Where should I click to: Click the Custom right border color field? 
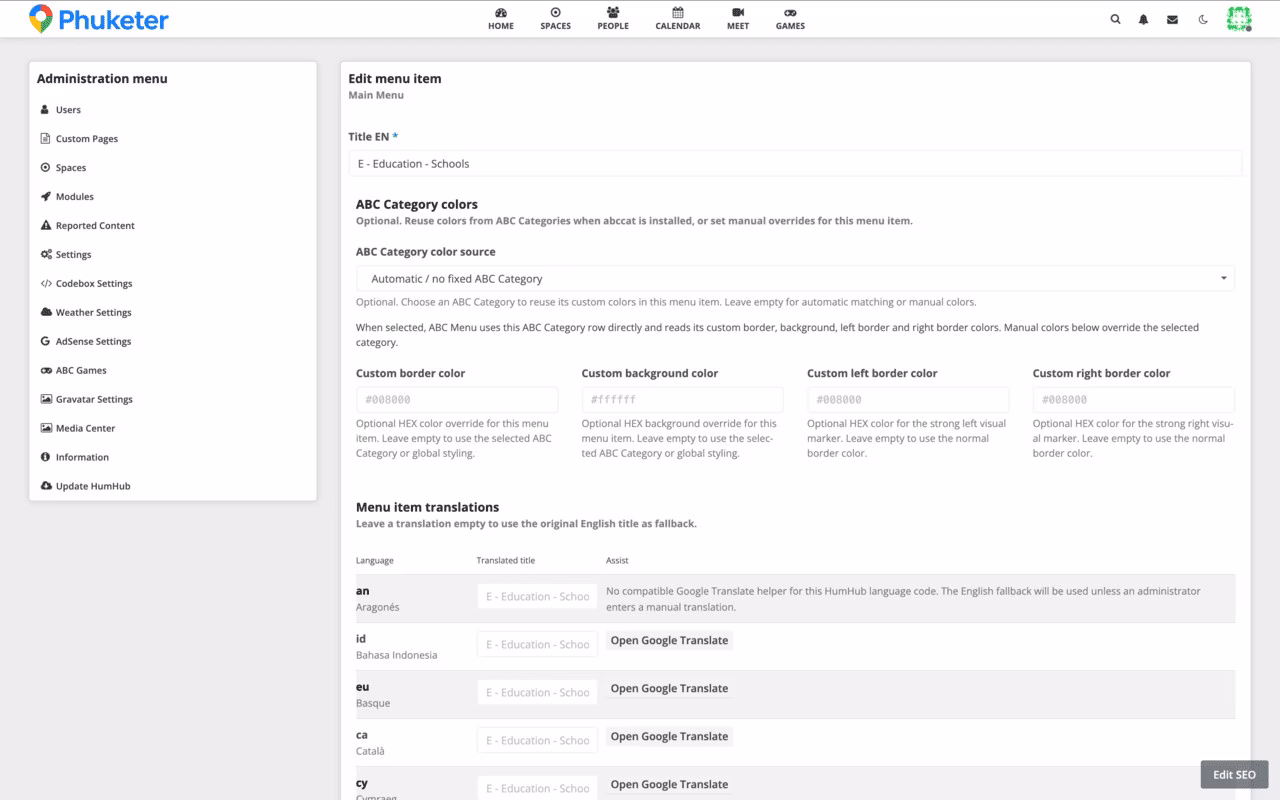[x=1134, y=400]
